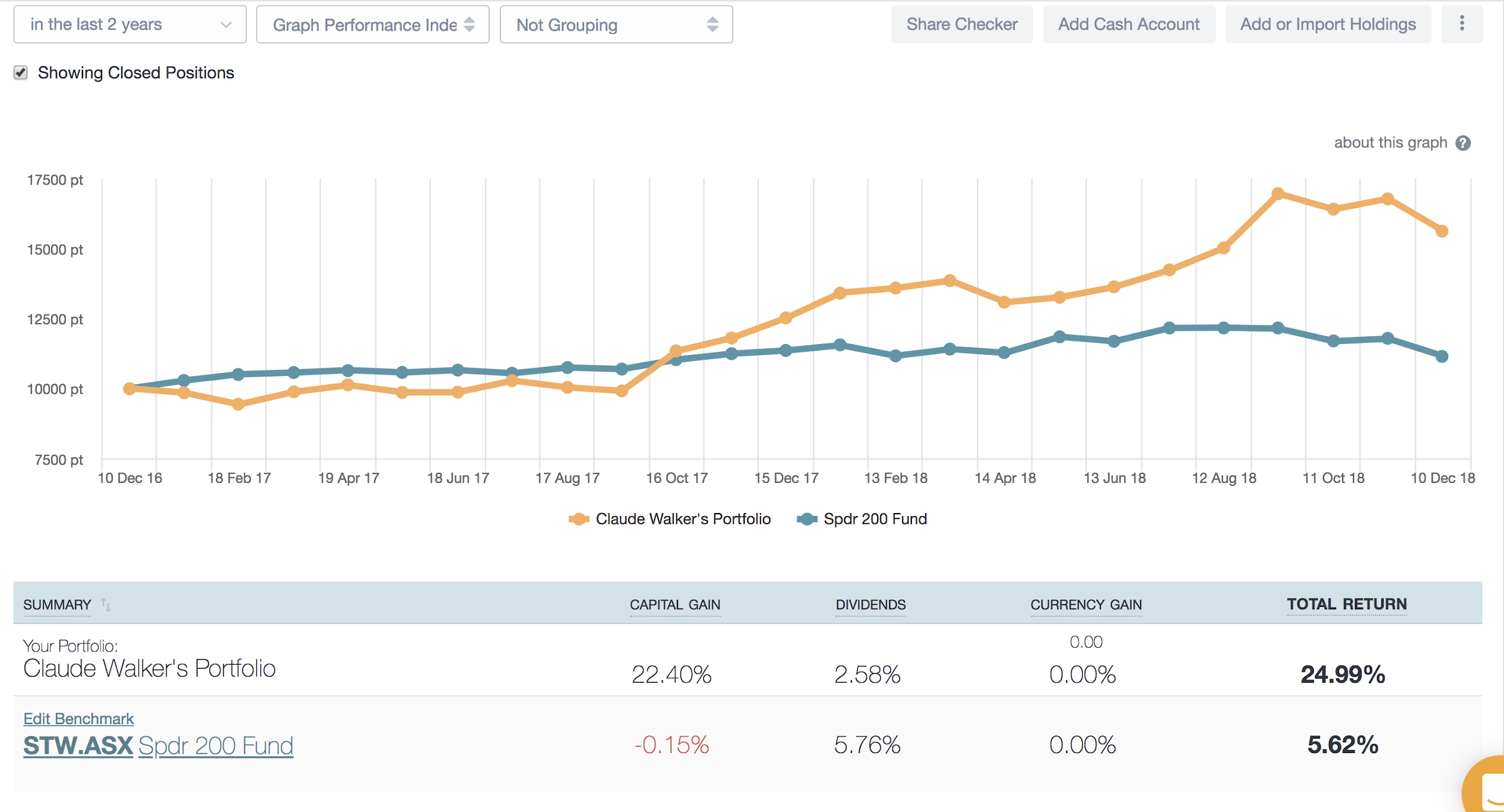The height and width of the screenshot is (812, 1504).
Task: Expand the Not Grouping dropdown
Action: [616, 25]
